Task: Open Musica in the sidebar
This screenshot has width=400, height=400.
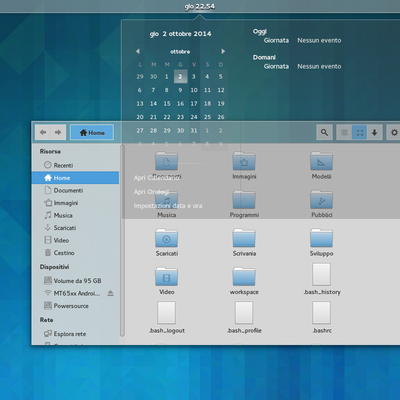Action: pos(75,215)
